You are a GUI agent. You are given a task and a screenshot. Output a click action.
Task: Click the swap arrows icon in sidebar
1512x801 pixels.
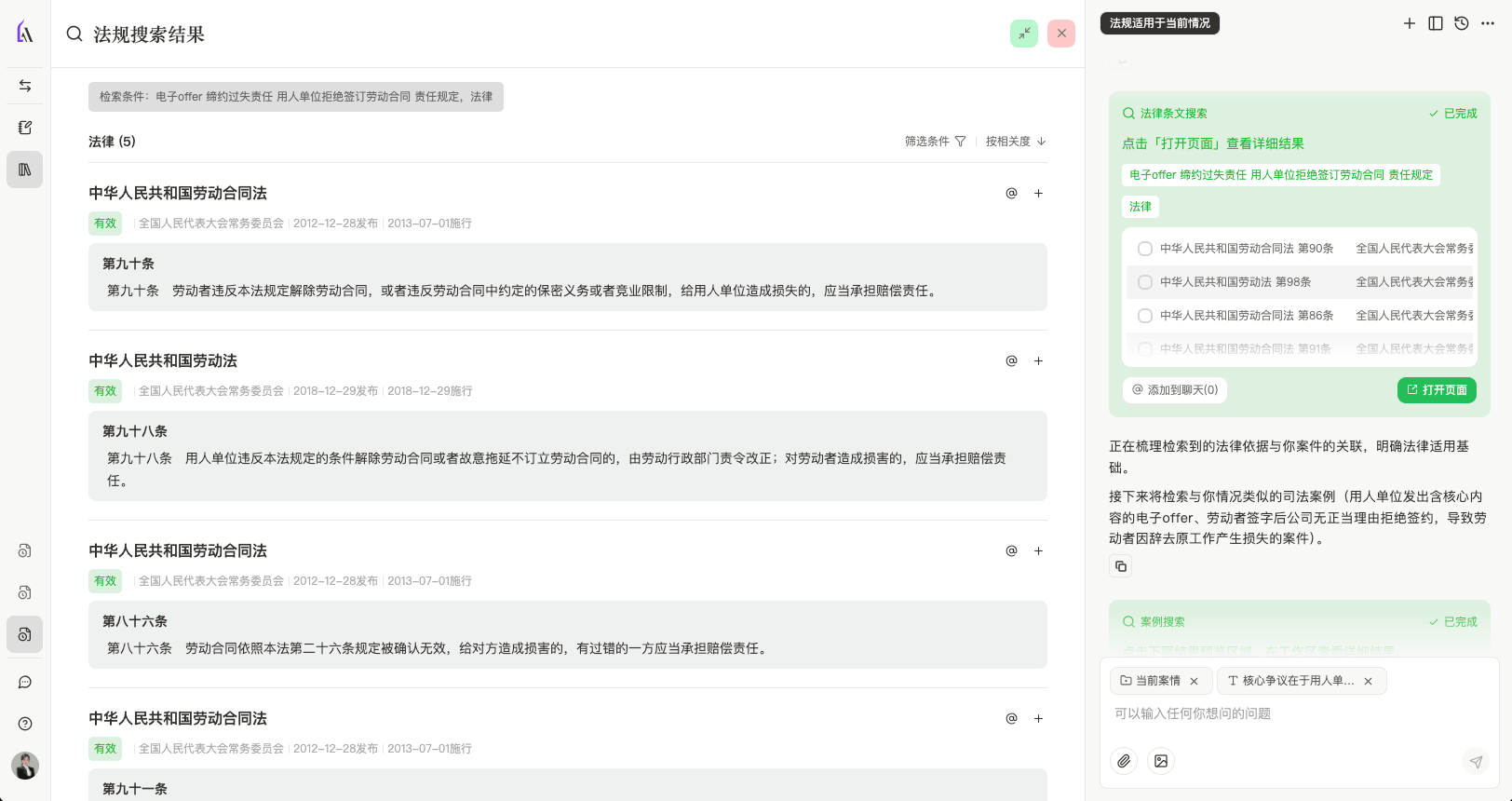click(25, 86)
